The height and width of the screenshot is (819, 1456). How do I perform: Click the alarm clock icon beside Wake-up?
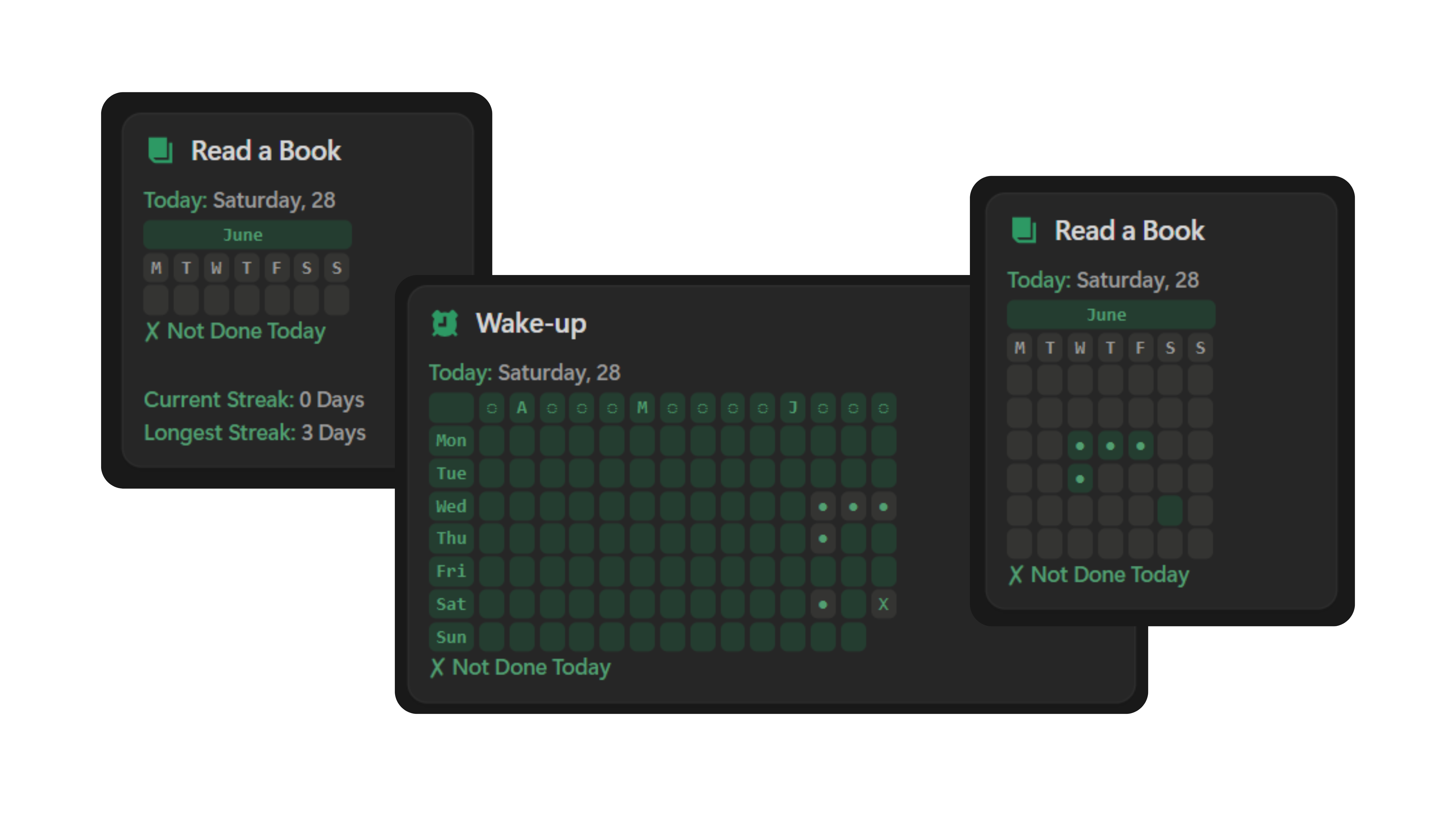click(445, 323)
